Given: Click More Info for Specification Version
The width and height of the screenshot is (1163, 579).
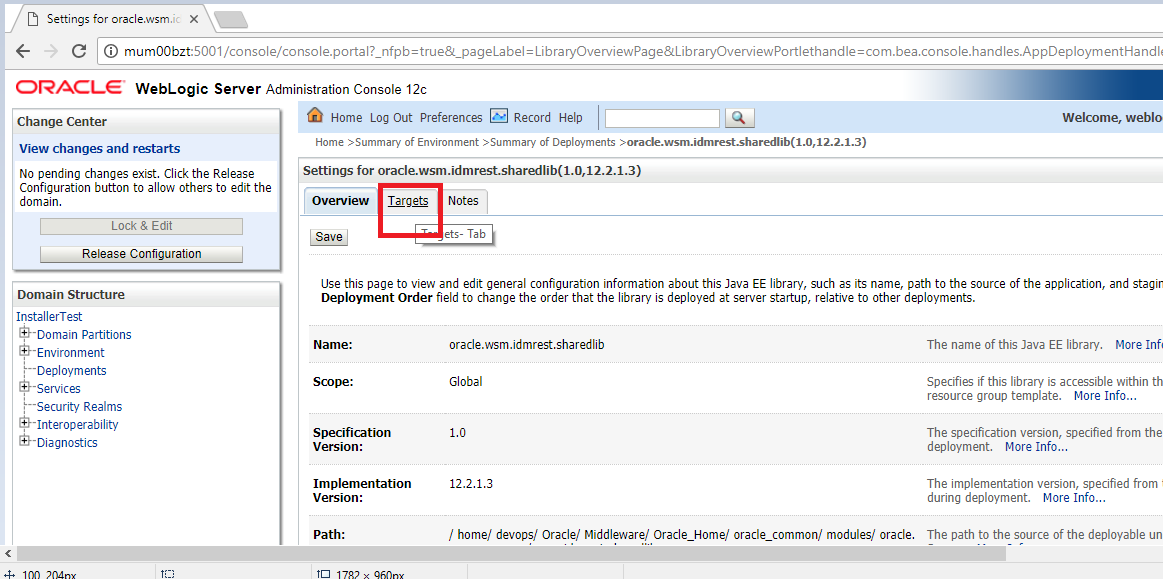Looking at the screenshot, I should (1036, 447).
